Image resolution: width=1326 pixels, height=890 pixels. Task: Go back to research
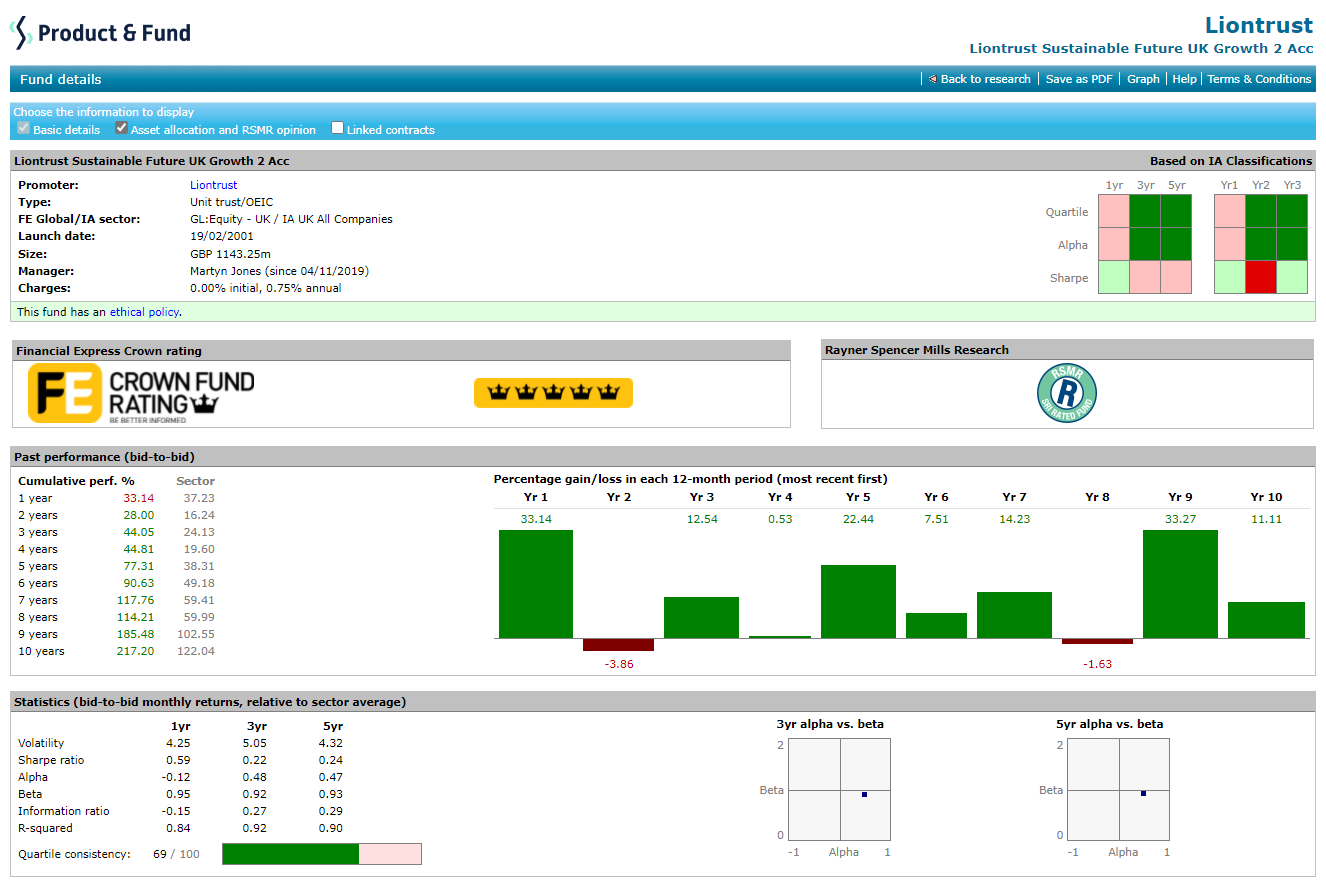[985, 79]
